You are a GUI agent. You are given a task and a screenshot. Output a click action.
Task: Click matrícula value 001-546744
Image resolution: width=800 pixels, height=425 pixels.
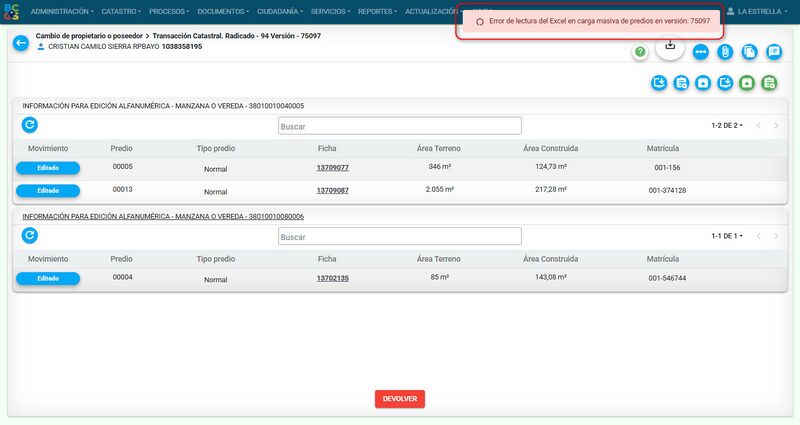pos(667,278)
